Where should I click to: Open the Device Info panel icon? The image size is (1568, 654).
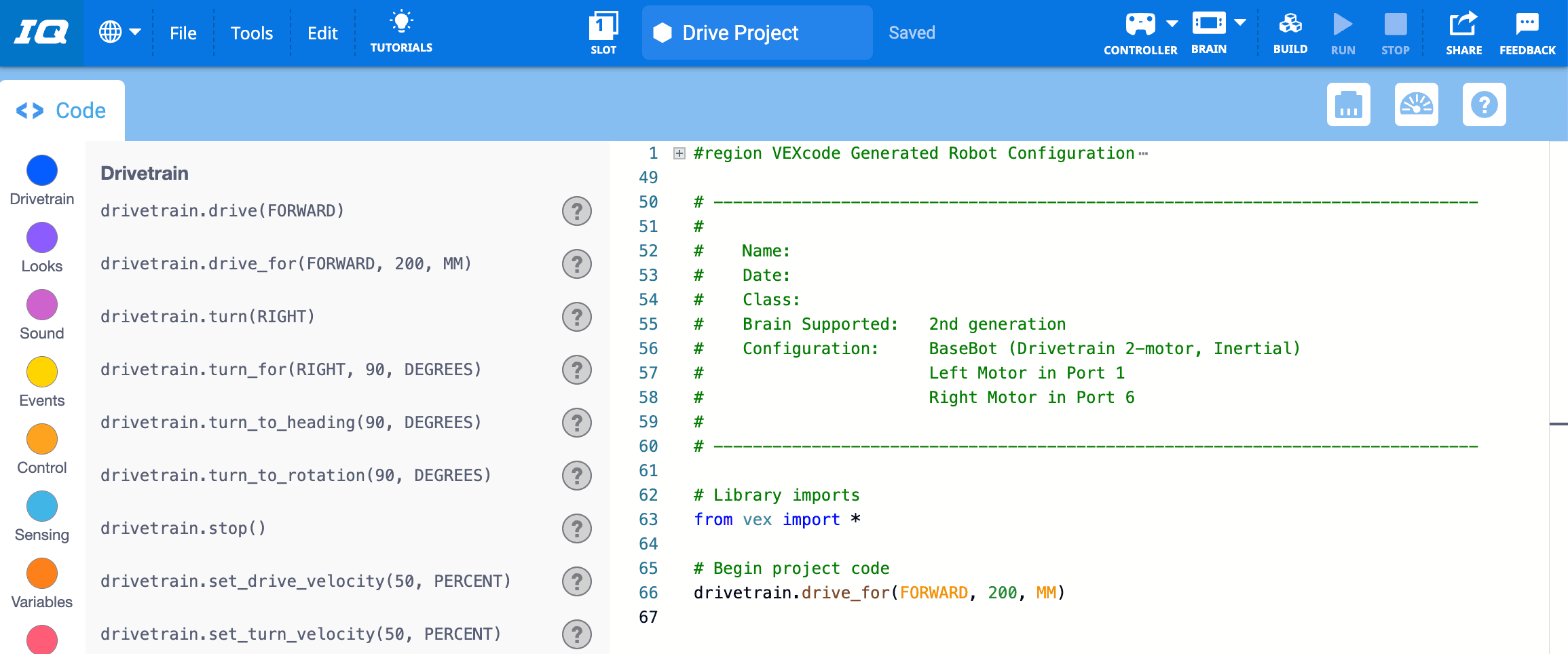point(1348,105)
